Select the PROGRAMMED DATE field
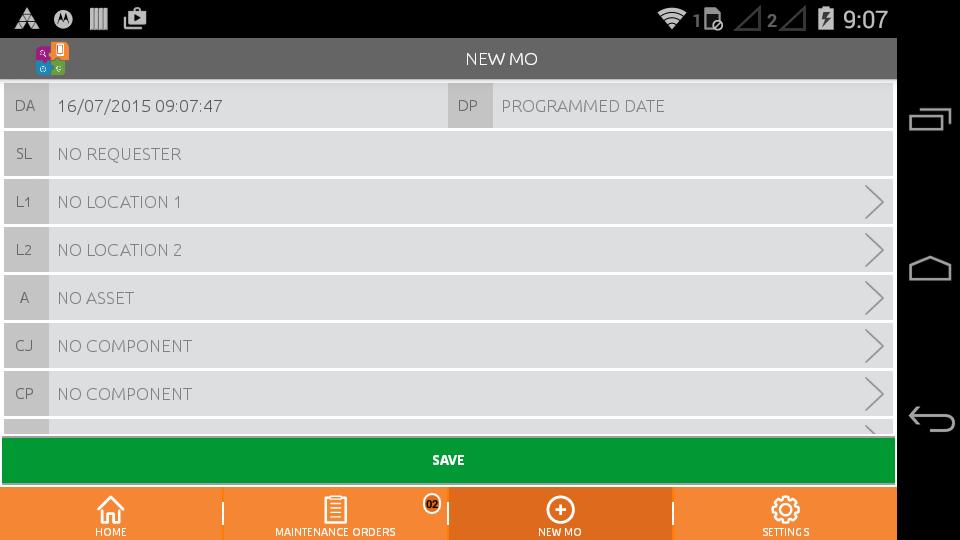Image resolution: width=960 pixels, height=540 pixels. [692, 106]
